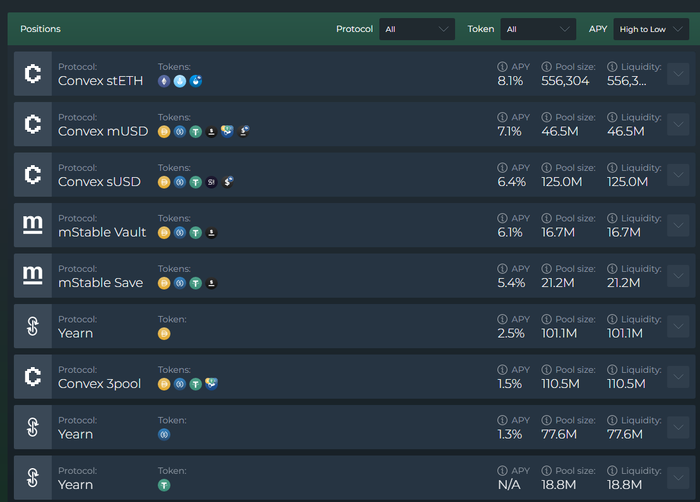This screenshot has width=700, height=502.
Task: Click the APY info icon in mStable Vault row
Action: pyautogui.click(x=502, y=218)
